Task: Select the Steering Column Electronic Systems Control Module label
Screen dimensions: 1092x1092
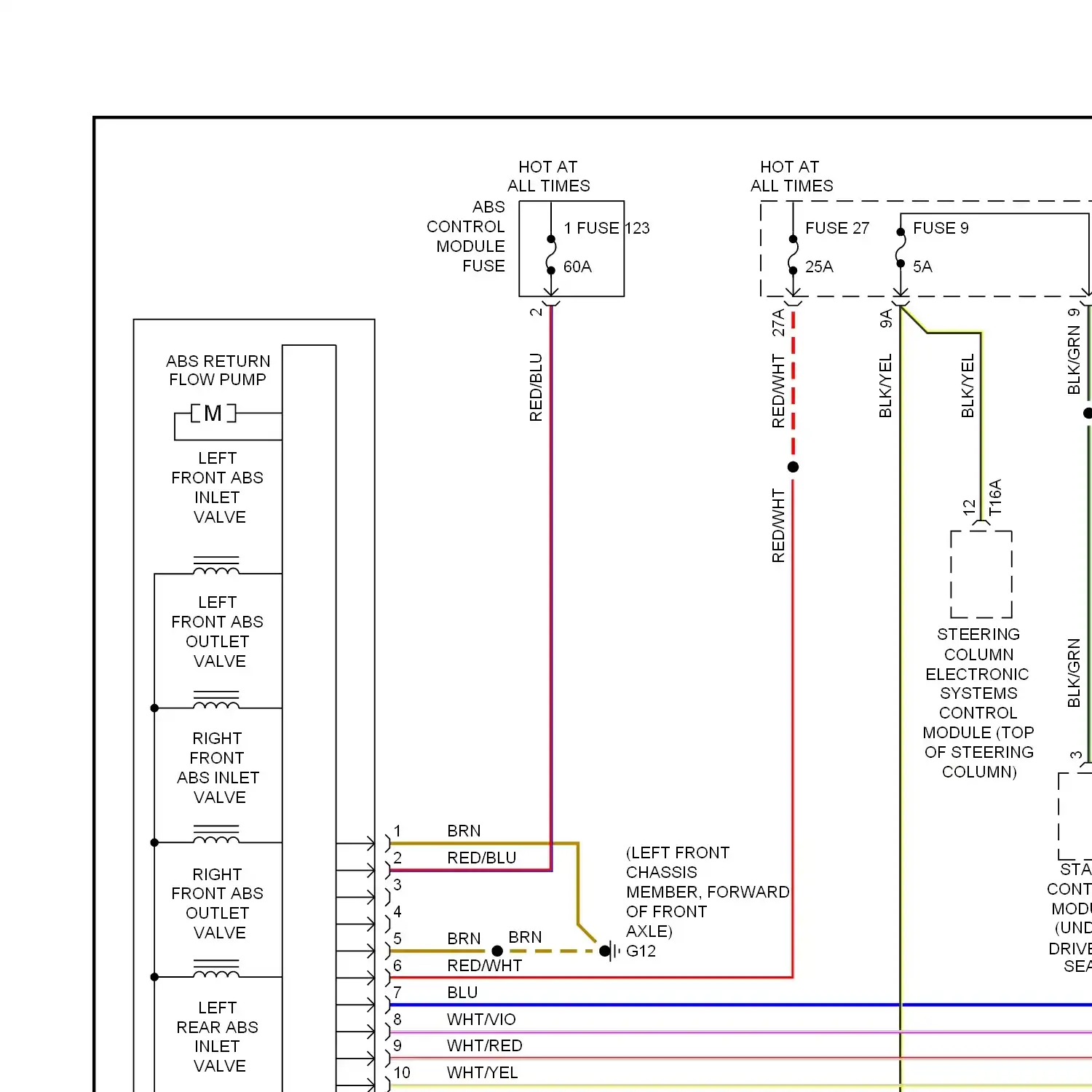Action: tap(978, 703)
